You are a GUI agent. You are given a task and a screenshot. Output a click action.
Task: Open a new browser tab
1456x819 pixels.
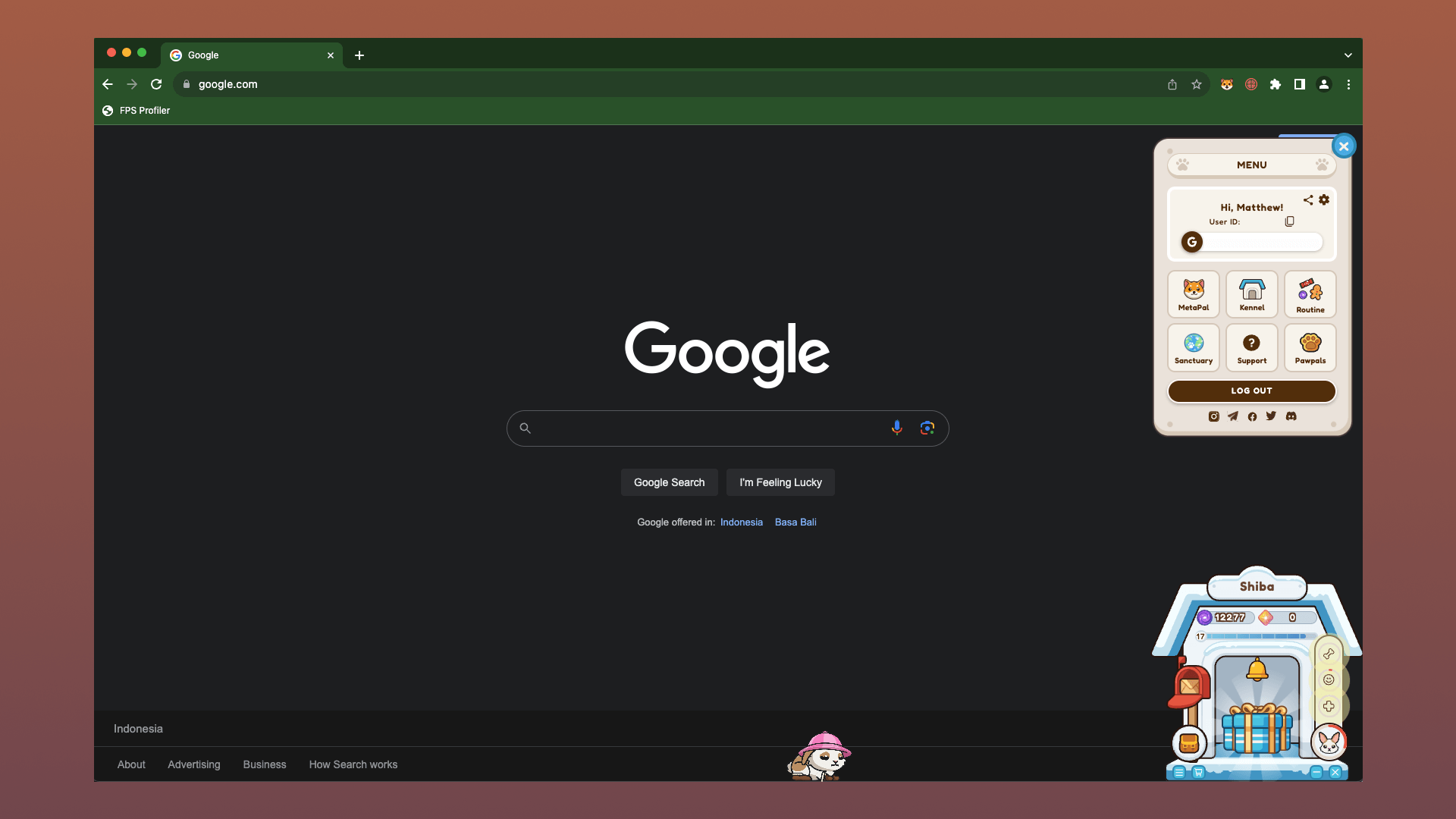click(x=359, y=55)
